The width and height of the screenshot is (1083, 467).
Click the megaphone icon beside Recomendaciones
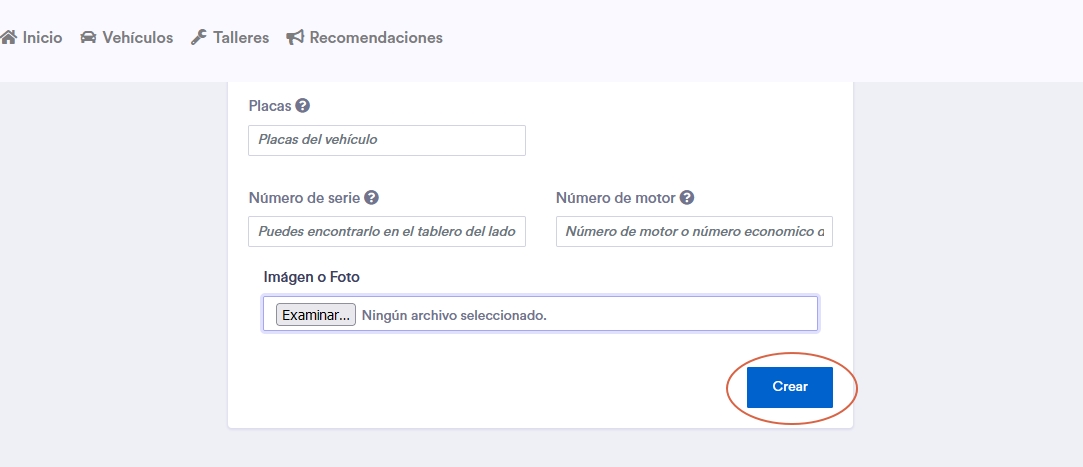295,38
